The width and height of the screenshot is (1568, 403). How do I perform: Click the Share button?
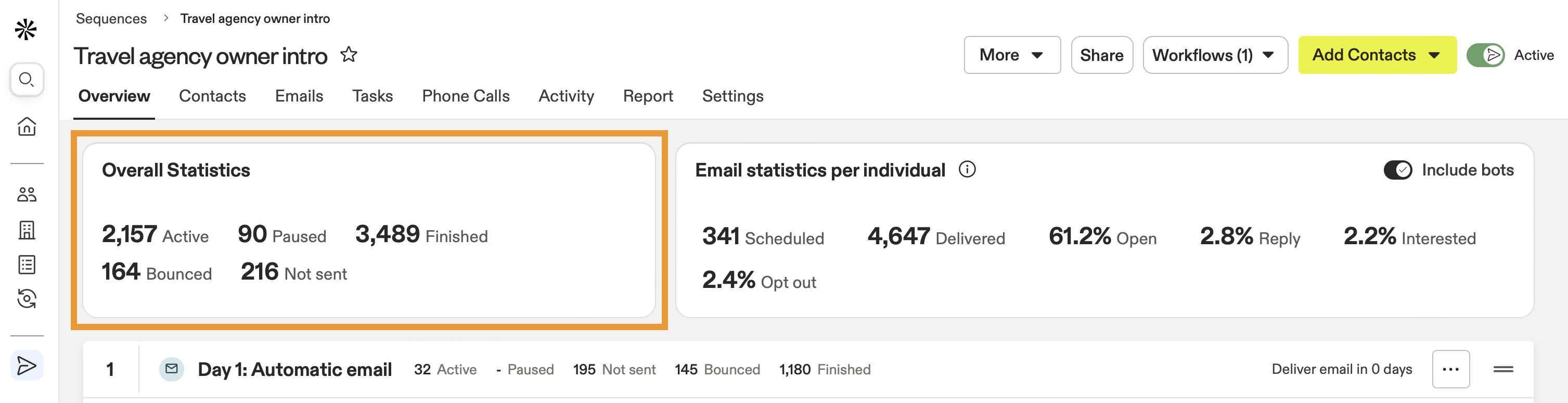(x=1101, y=55)
